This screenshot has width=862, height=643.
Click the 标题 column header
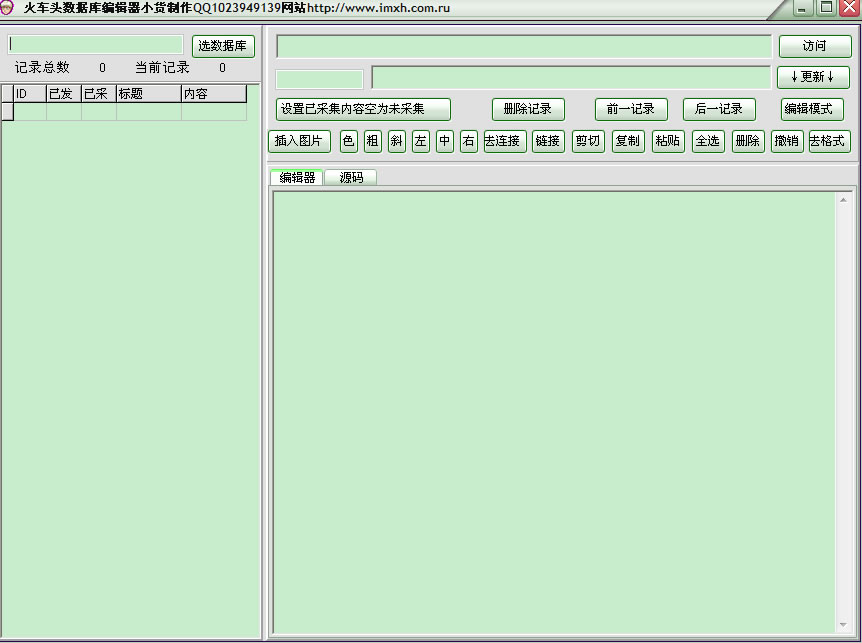click(148, 94)
